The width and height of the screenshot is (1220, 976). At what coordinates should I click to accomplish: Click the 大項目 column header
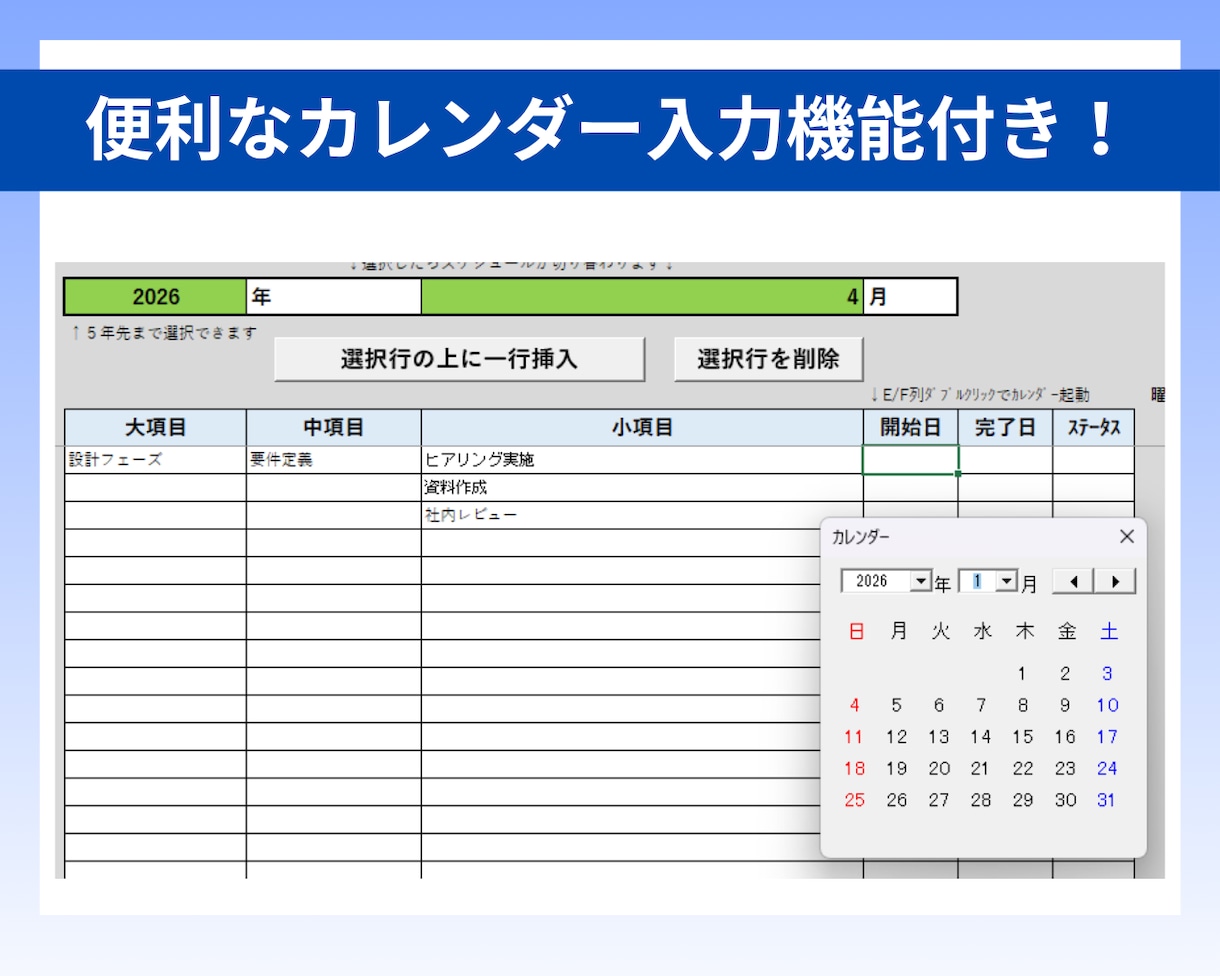(x=155, y=428)
